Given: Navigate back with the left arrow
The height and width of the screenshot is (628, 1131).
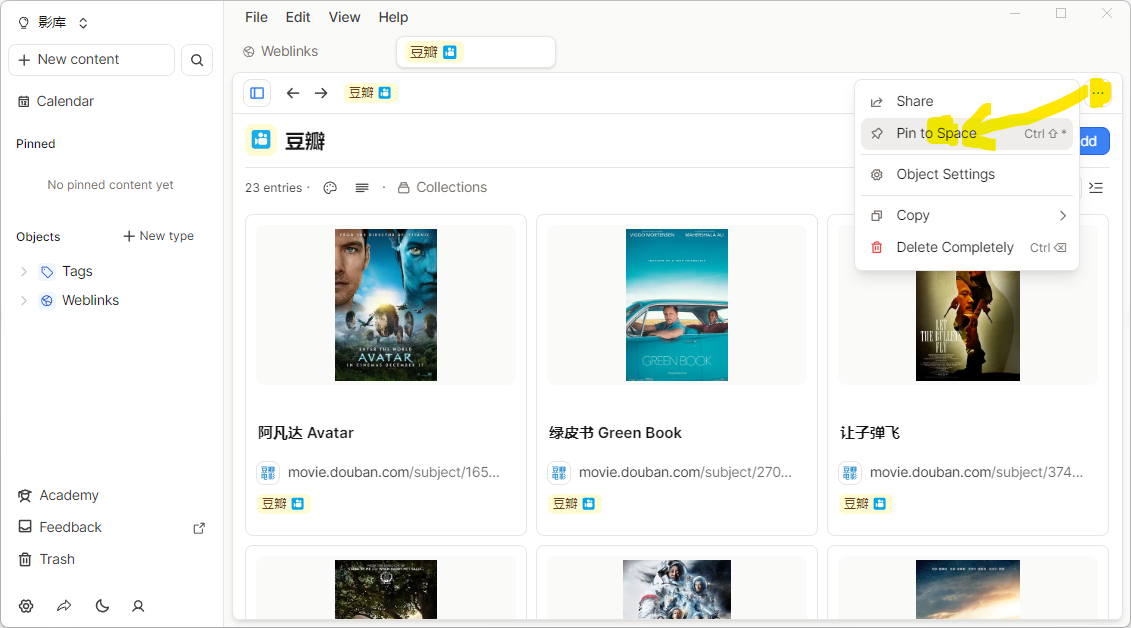Looking at the screenshot, I should click(292, 93).
